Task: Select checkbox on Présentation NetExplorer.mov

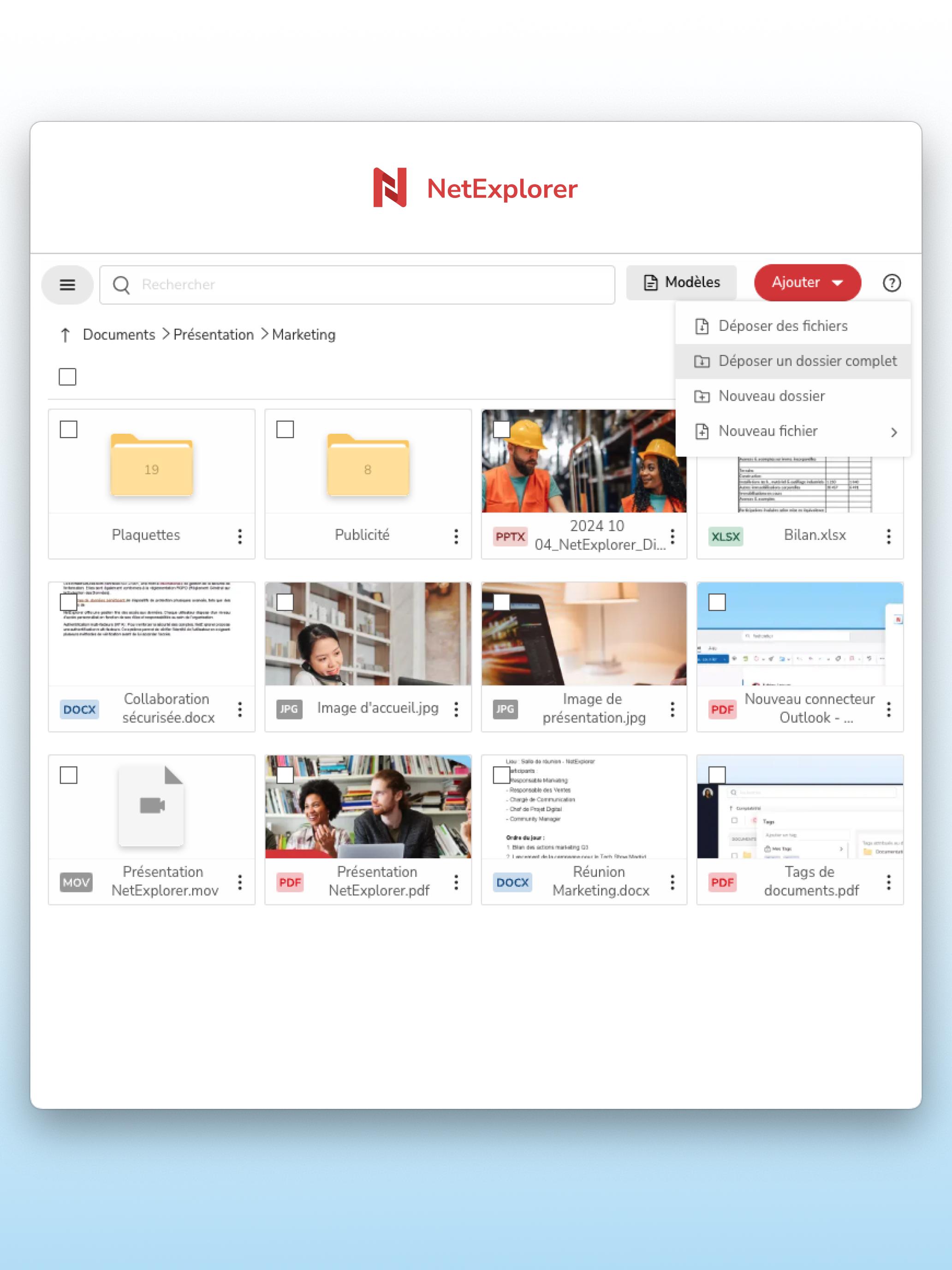Action: pyautogui.click(x=69, y=775)
